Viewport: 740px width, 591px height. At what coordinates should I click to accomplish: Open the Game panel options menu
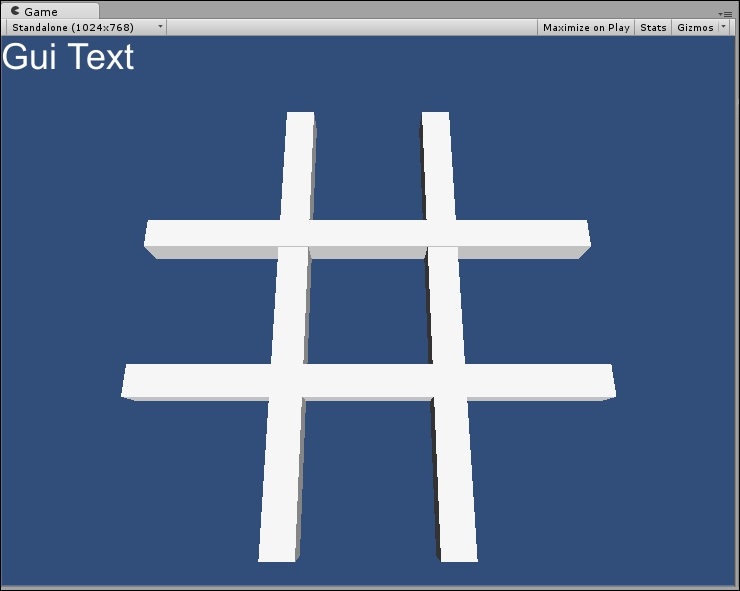point(725,14)
